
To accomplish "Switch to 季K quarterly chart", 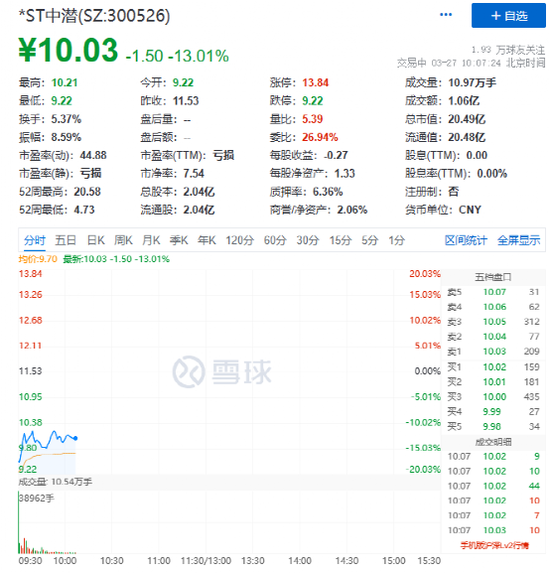I will 179,241.
